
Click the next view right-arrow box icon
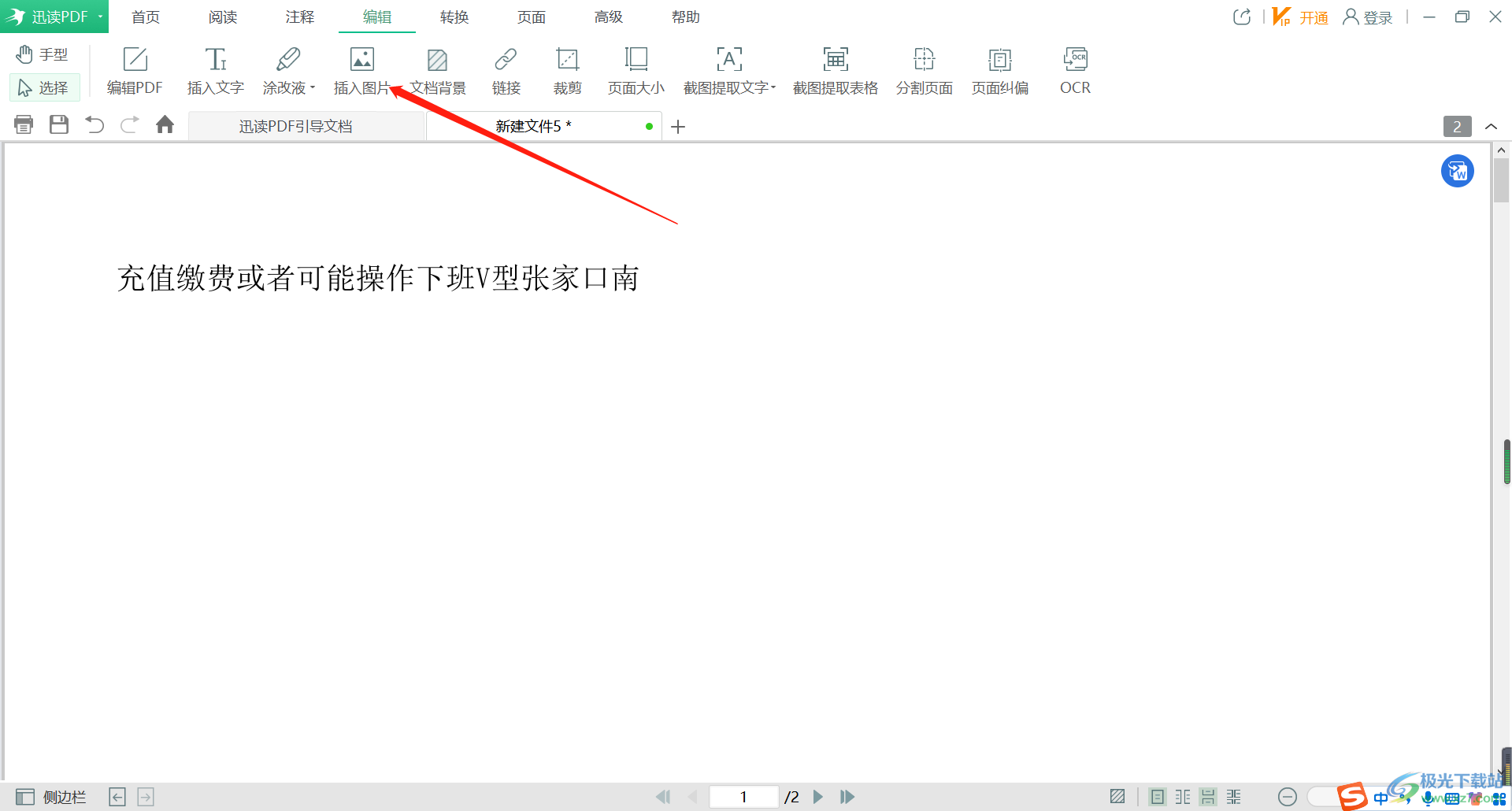(146, 797)
